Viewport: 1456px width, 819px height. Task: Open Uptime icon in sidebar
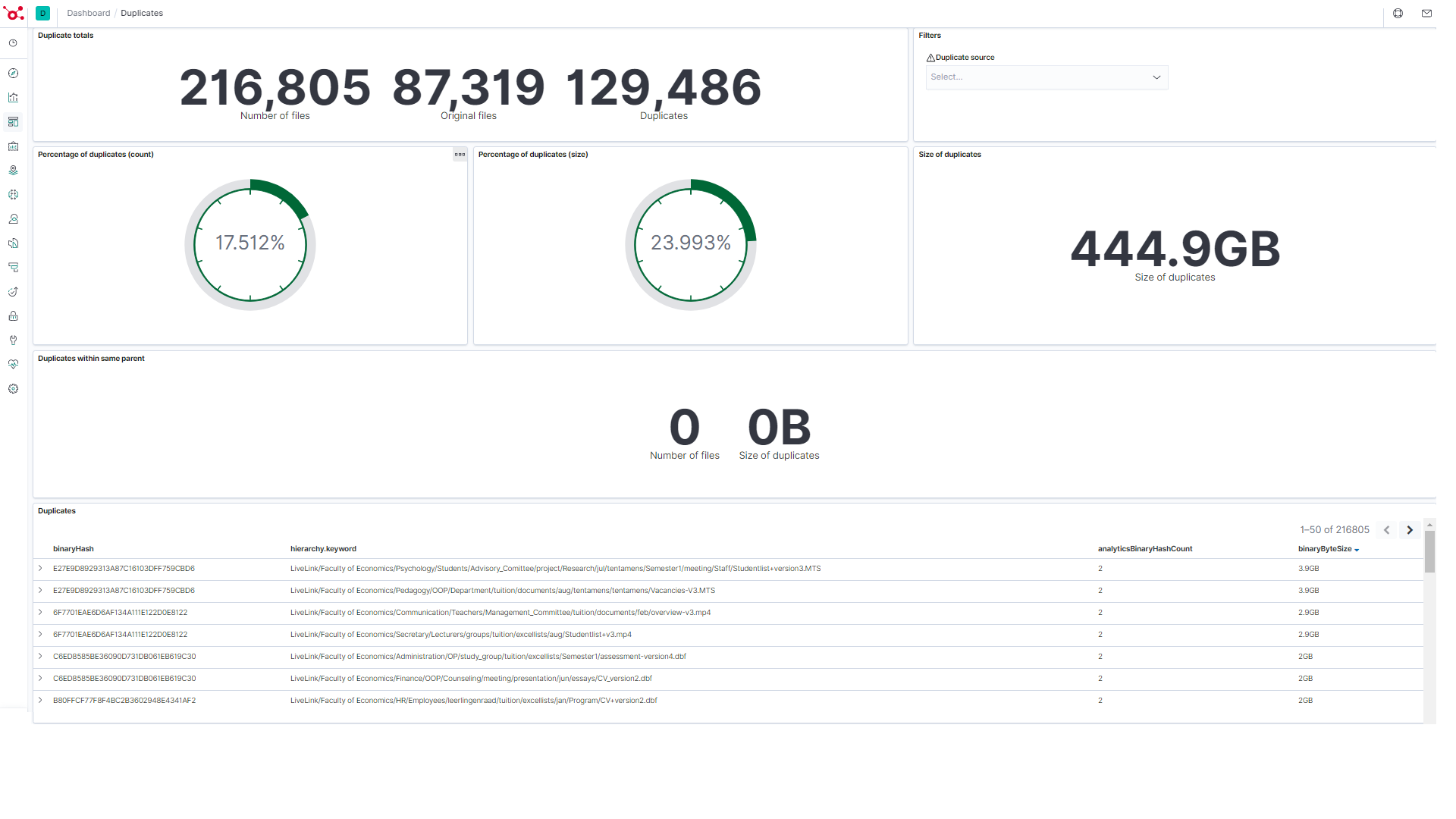[13, 292]
